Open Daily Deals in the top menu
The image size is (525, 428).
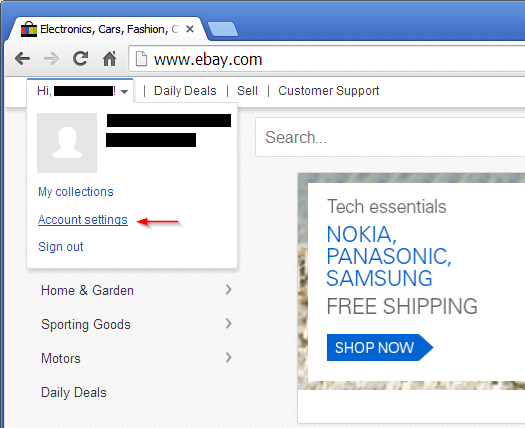click(185, 91)
